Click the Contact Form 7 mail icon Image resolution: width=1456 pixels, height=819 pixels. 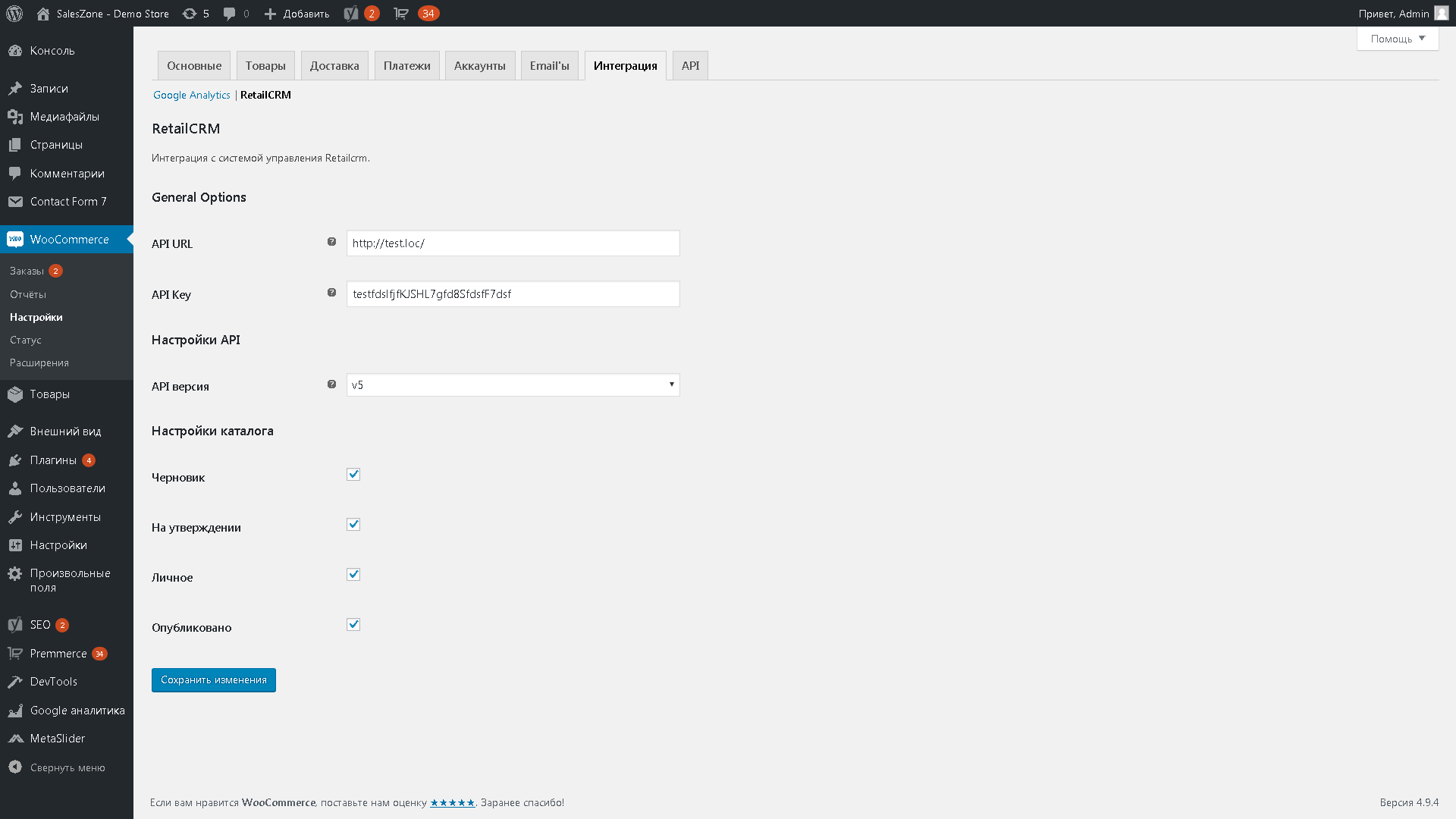pyautogui.click(x=15, y=202)
